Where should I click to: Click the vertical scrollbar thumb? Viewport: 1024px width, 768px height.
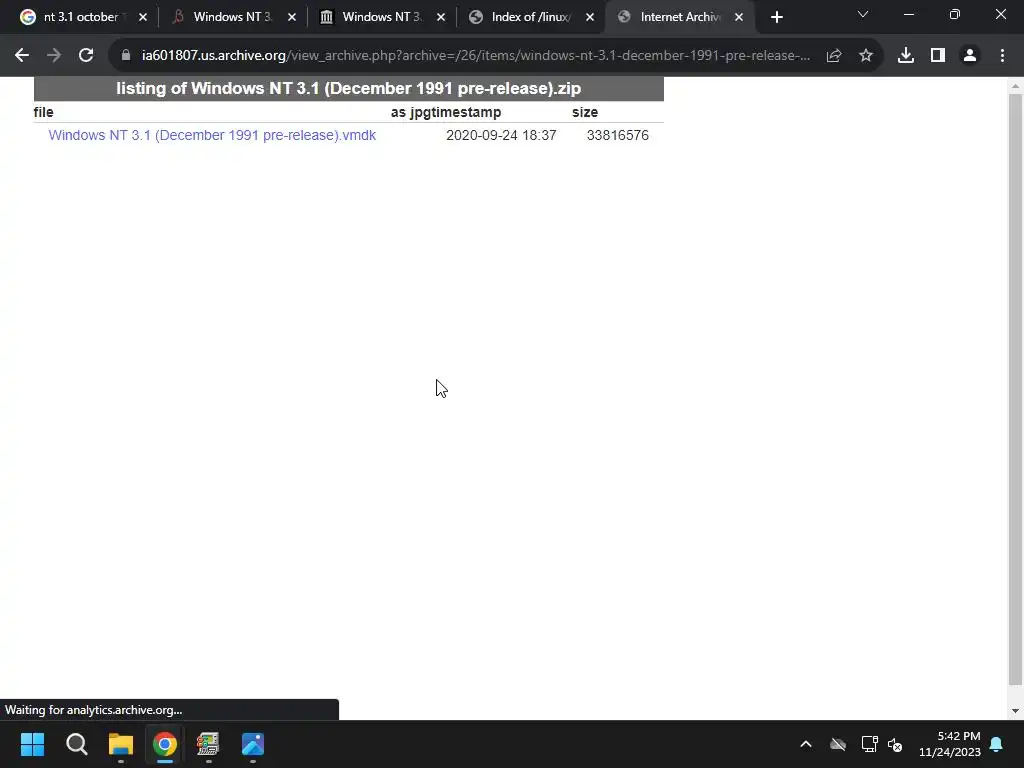(1016, 389)
